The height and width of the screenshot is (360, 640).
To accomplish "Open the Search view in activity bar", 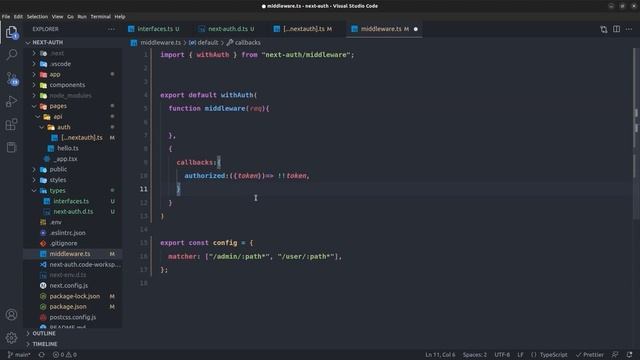I will coord(11,55).
